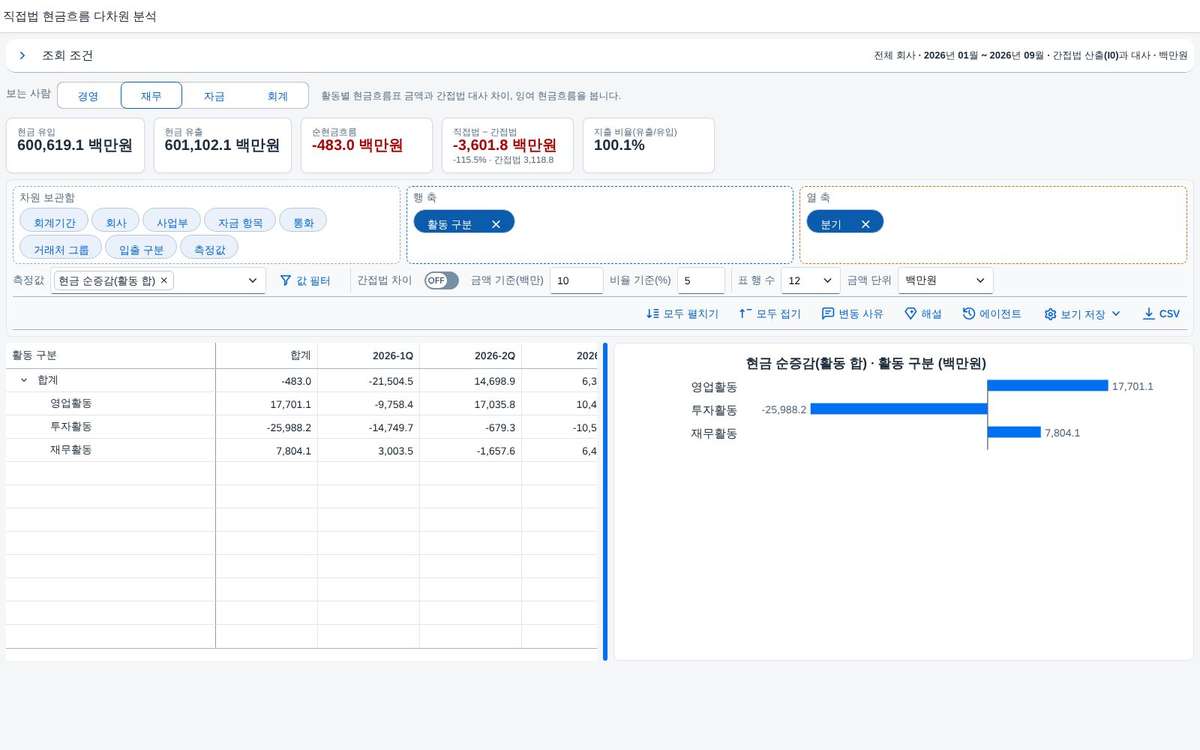Click the -14,749.7 table cell
Viewport: 1200px width, 750px height.
pos(369,427)
